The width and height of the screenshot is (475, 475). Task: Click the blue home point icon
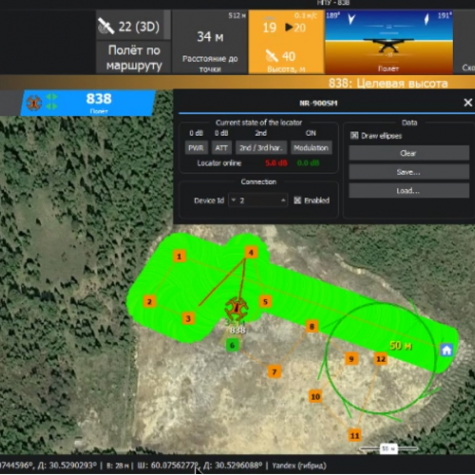pos(447,350)
